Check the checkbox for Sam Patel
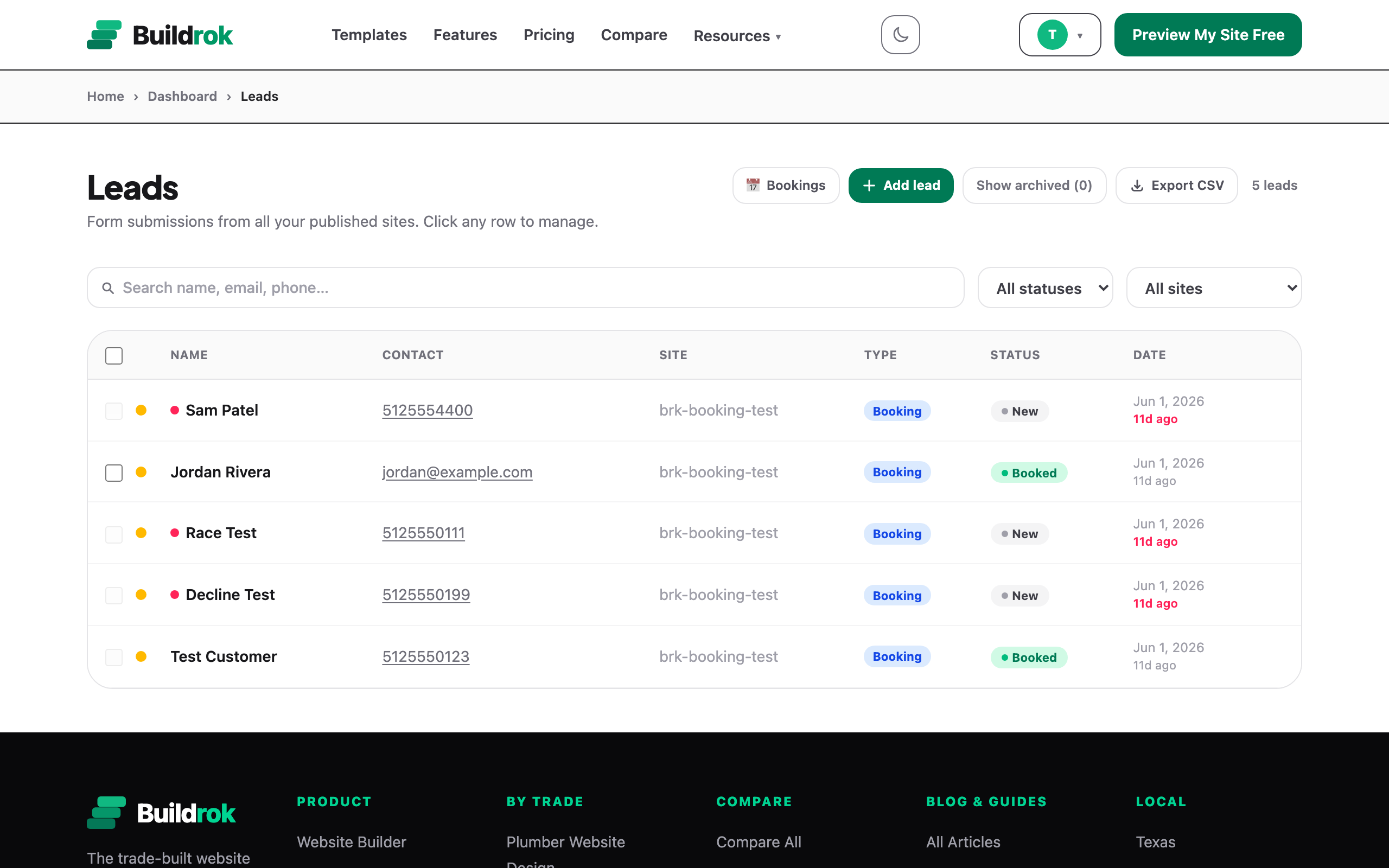 click(x=114, y=411)
